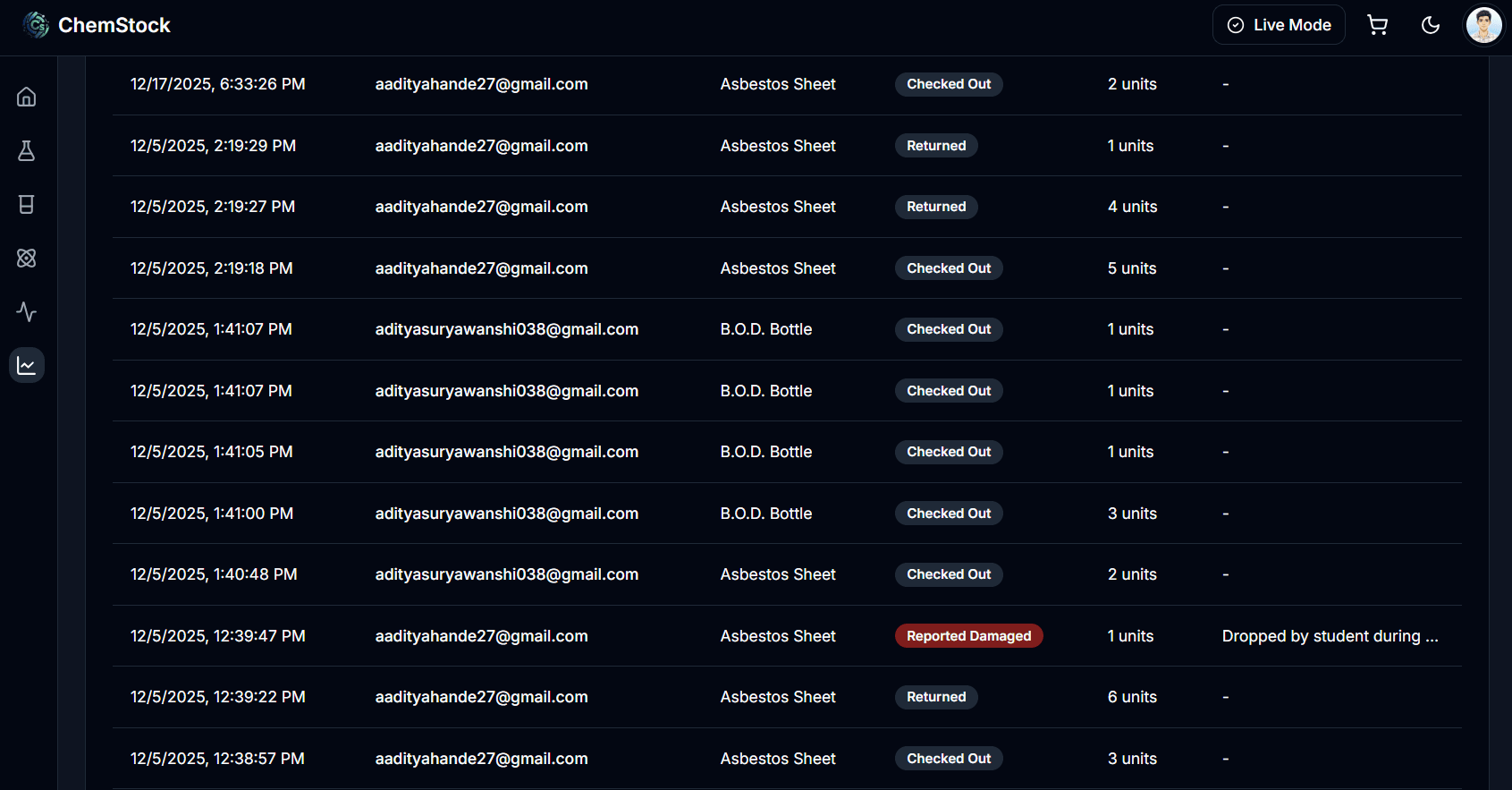Image resolution: width=1512 pixels, height=790 pixels.
Task: Click the Checked Out badge for 12/17/2025 entry
Action: [x=949, y=84]
